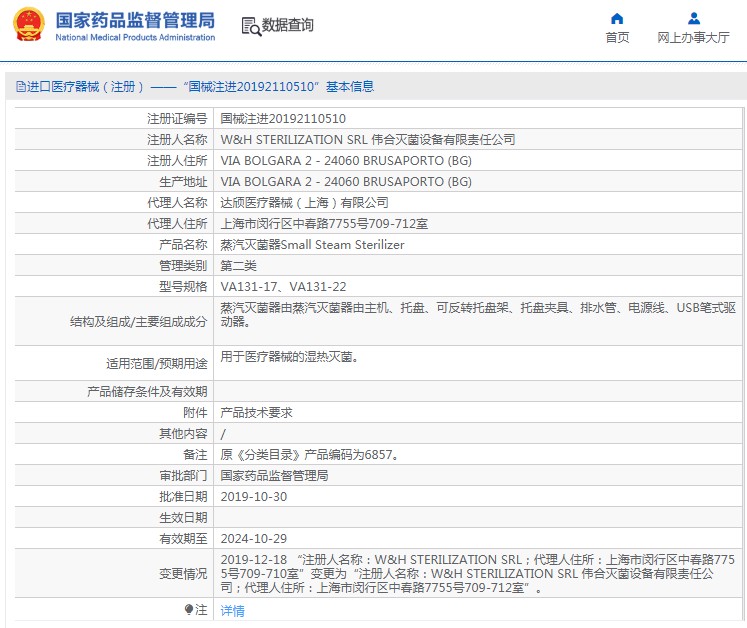This screenshot has height=628, width=747.
Task: Click the 首页 home icon
Action: (x=617, y=19)
